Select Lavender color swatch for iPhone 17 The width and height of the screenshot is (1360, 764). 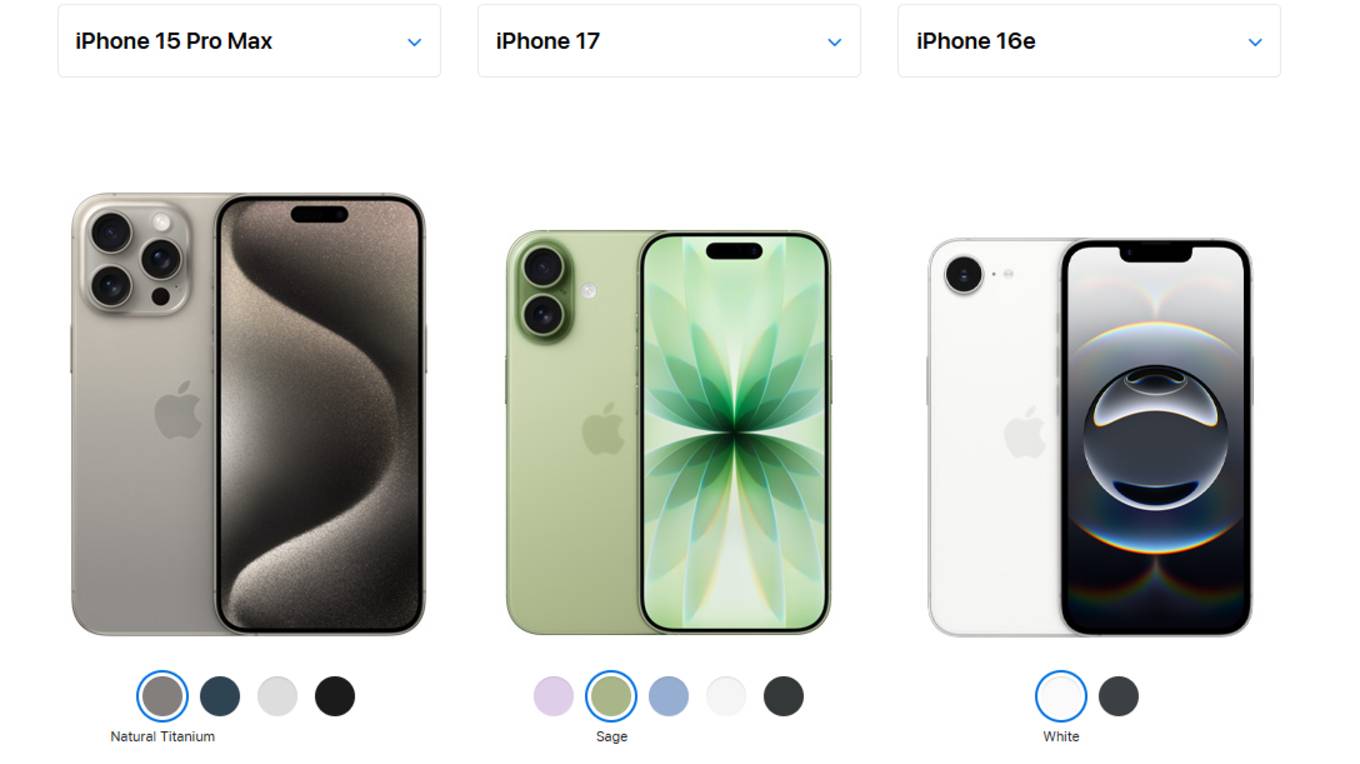pos(553,696)
